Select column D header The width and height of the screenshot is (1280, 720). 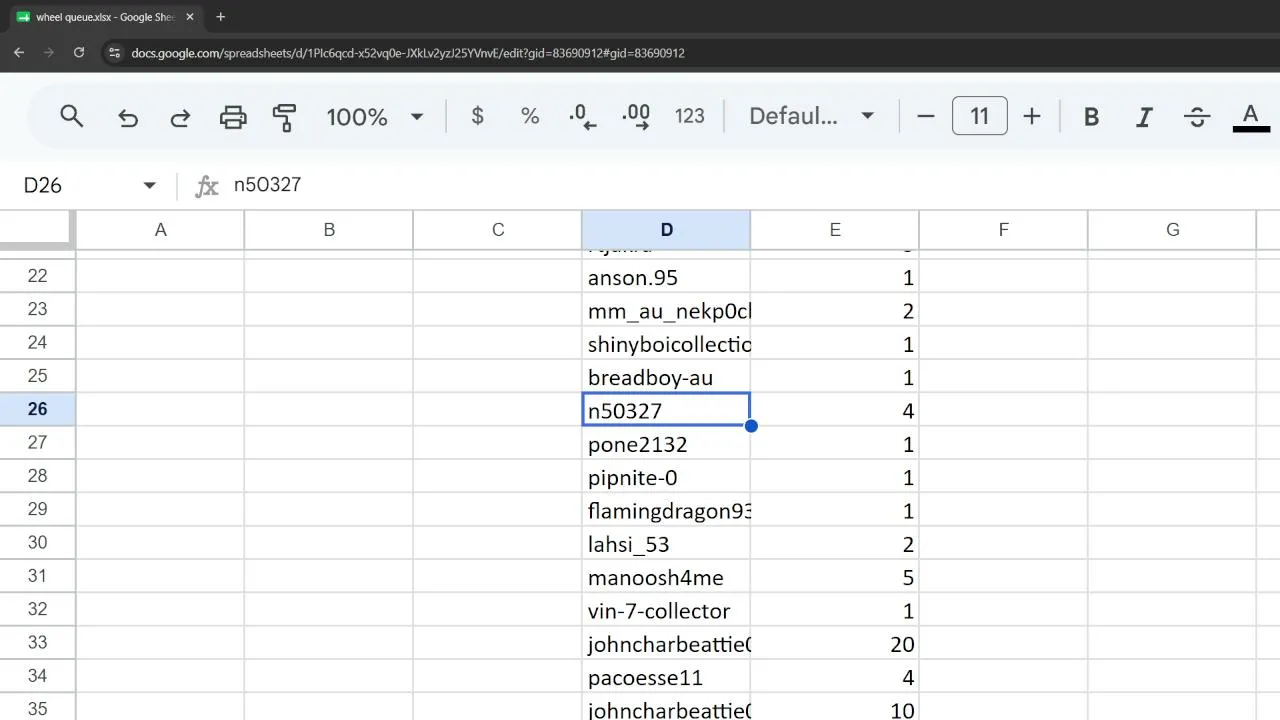point(666,230)
